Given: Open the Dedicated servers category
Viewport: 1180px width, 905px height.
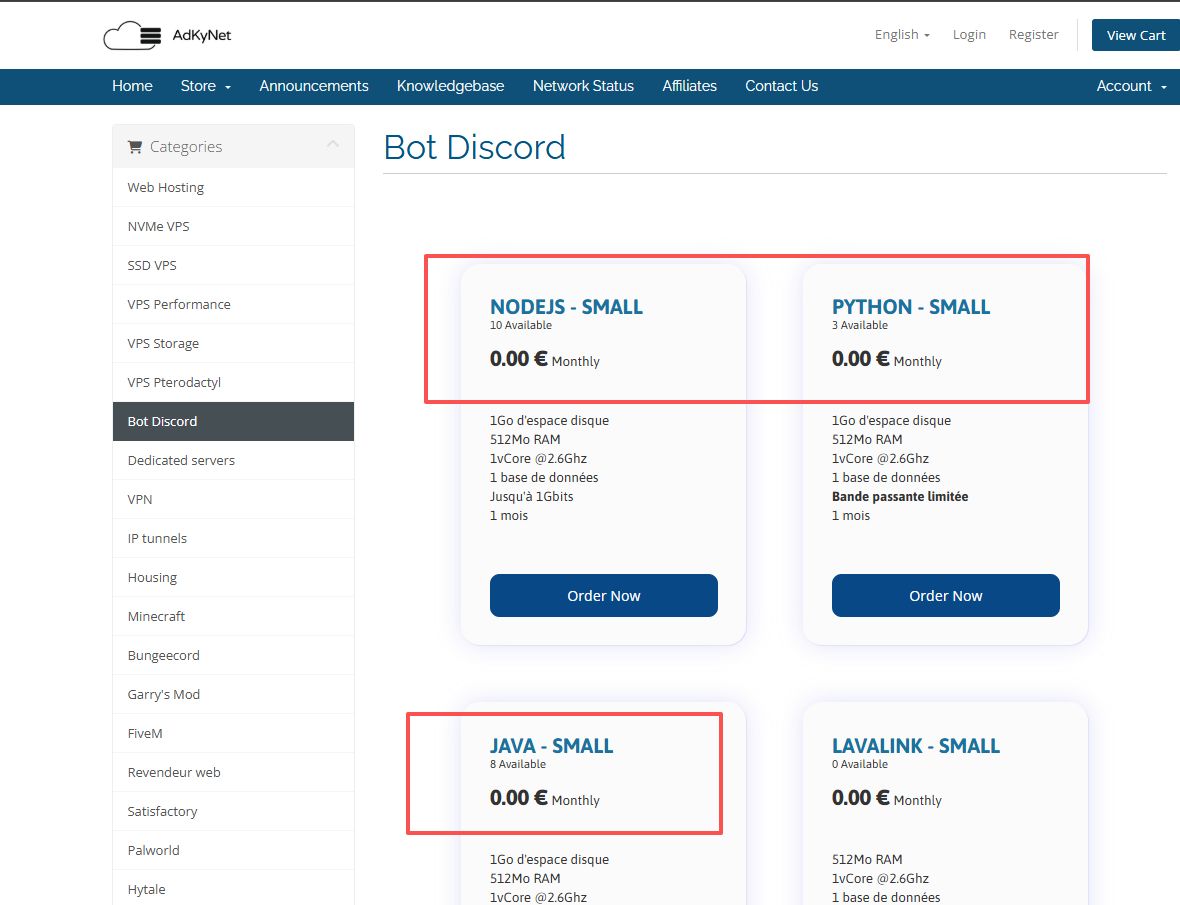Looking at the screenshot, I should (x=233, y=460).
